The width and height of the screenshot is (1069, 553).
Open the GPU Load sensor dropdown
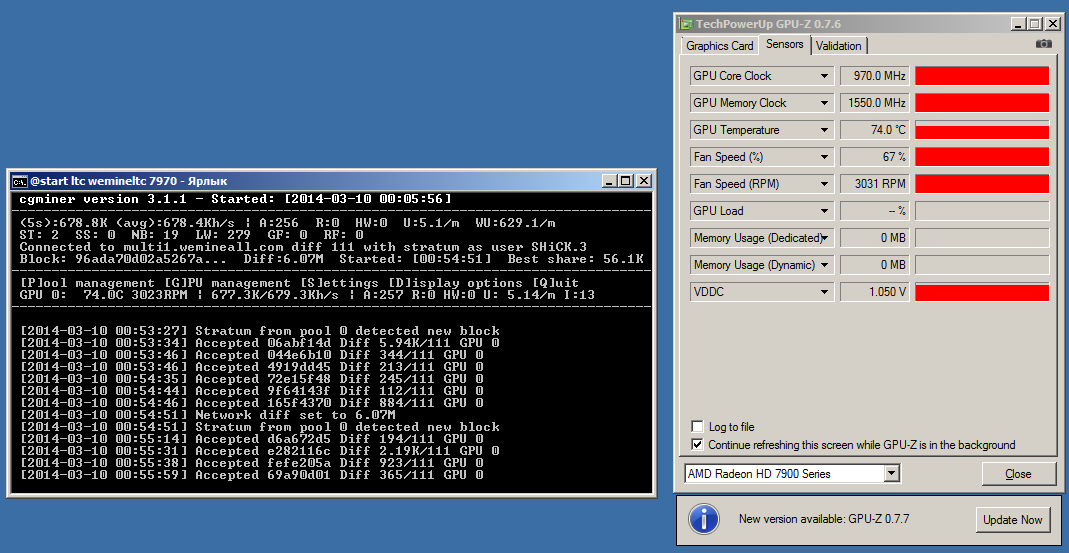point(824,211)
